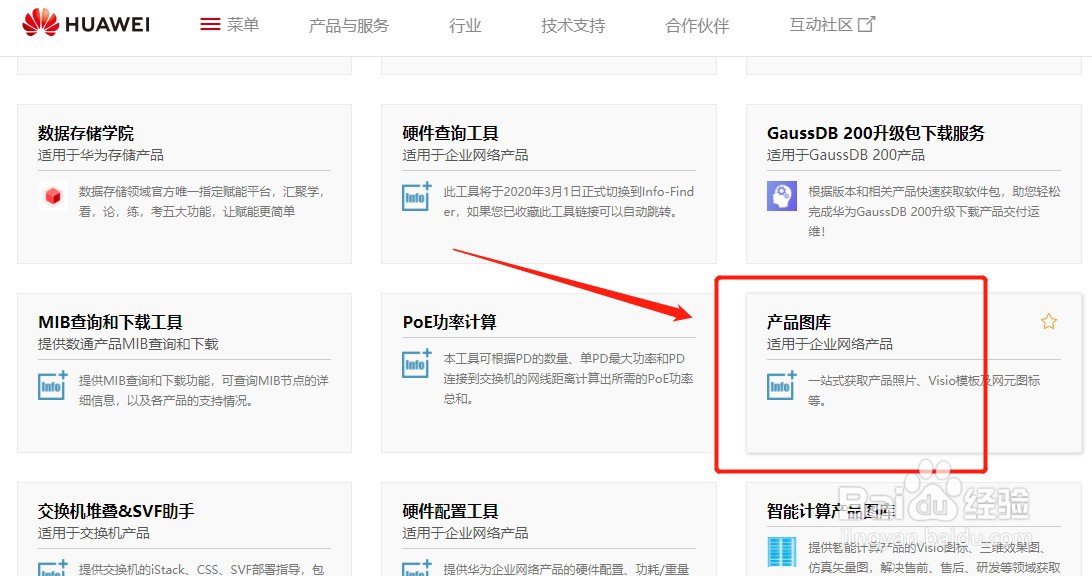Viewport: 1092px width, 576px height.
Task: Open the MIB查询和下载工具 card title
Action: 110,322
